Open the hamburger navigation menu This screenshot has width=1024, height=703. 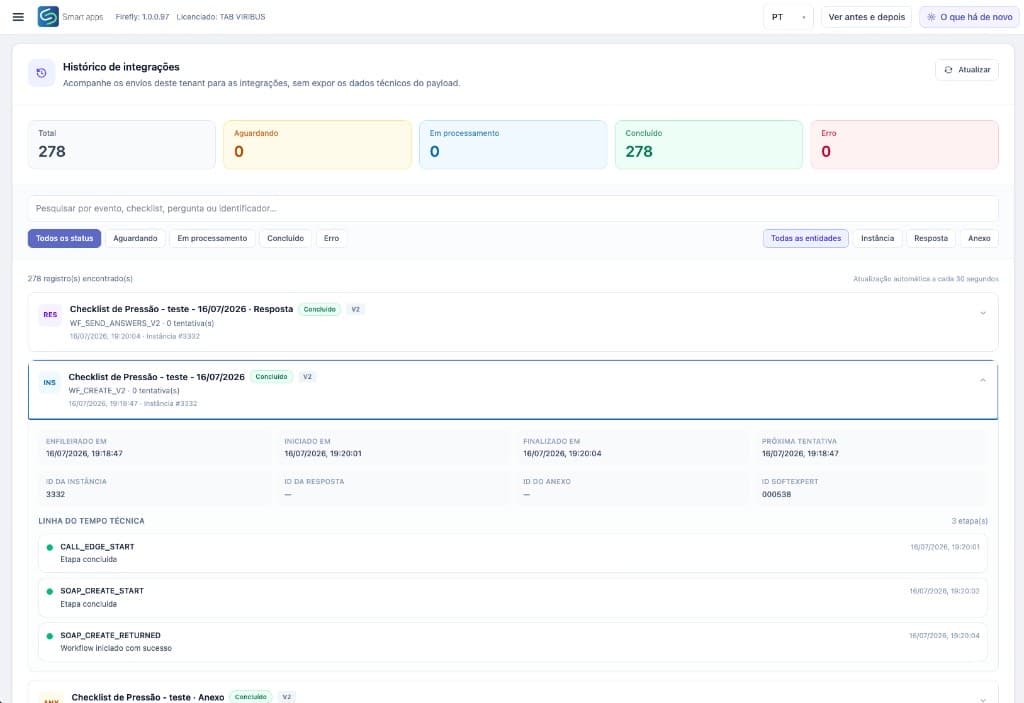(x=18, y=17)
